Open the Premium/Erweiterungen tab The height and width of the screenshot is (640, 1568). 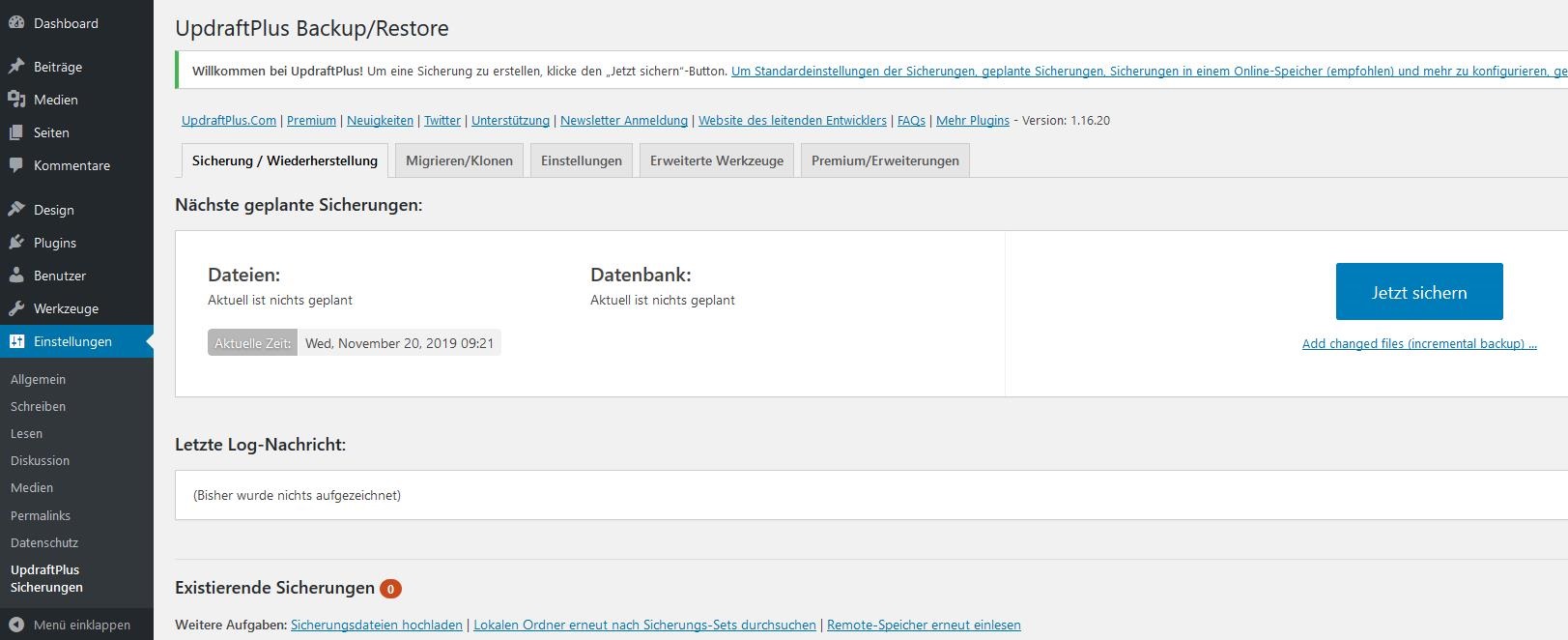point(885,160)
